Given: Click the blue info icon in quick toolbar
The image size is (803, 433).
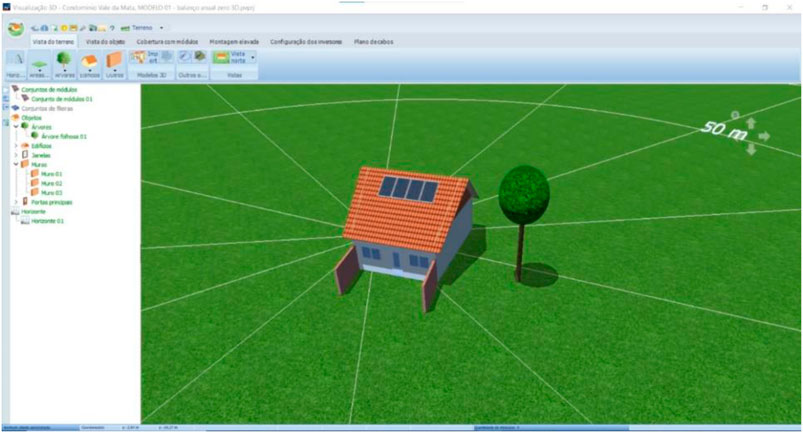Looking at the screenshot, I should coord(45,28).
